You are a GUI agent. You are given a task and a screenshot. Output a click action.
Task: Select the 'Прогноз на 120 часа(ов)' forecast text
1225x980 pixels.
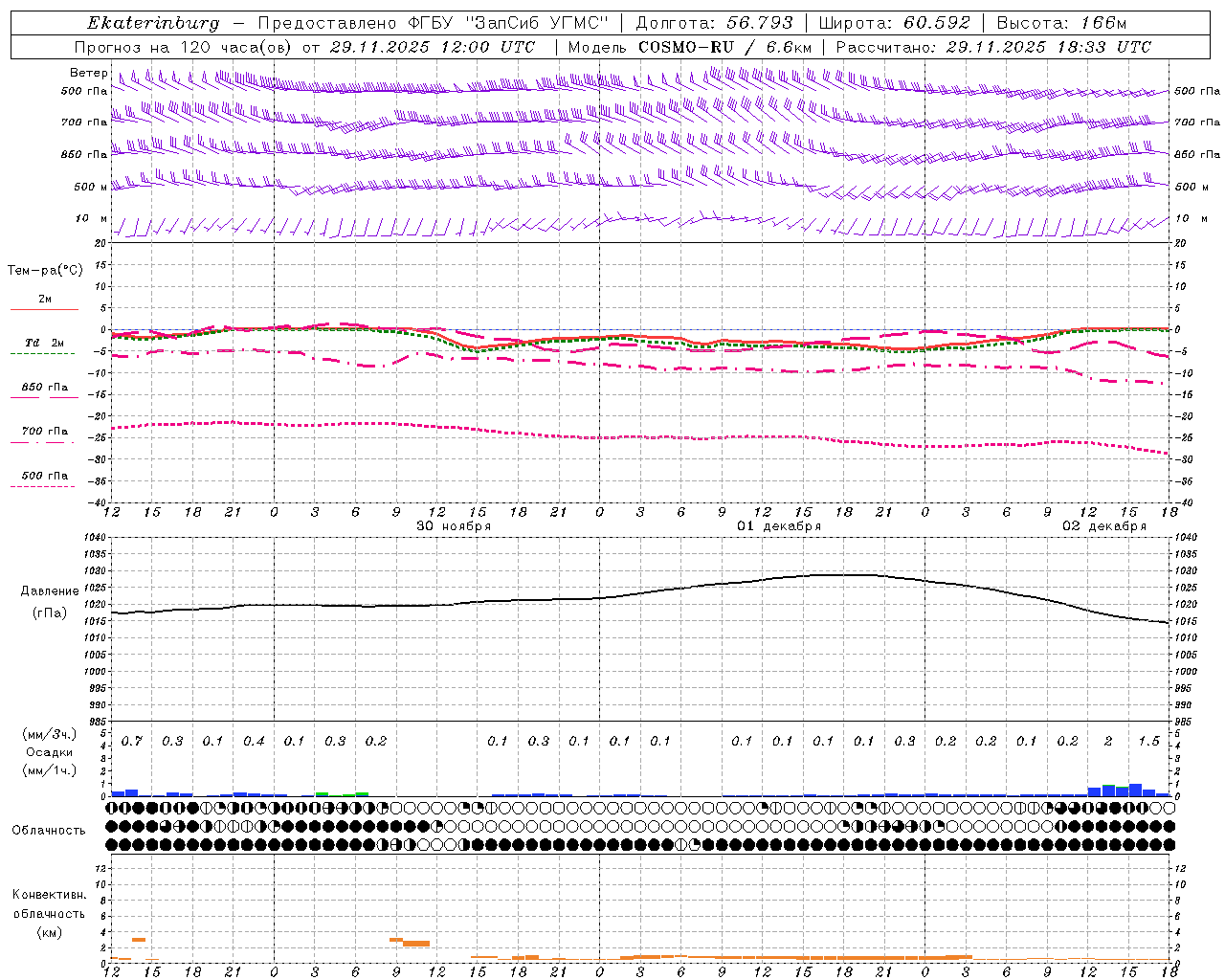(184, 47)
